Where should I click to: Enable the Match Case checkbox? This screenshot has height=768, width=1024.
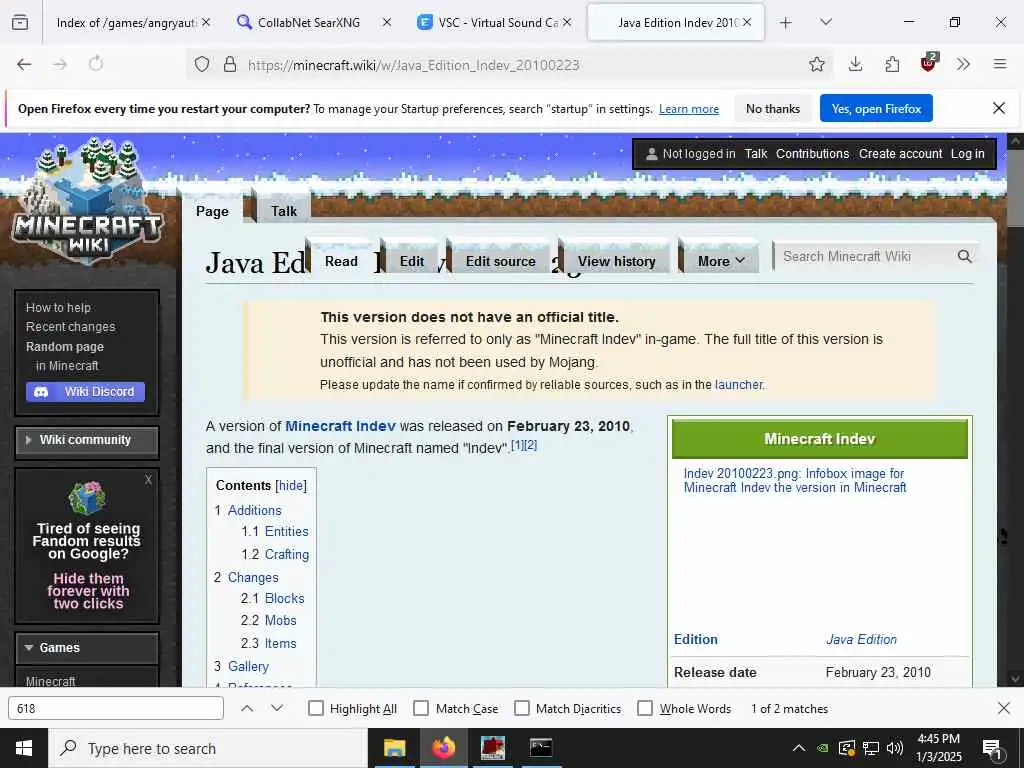421,708
